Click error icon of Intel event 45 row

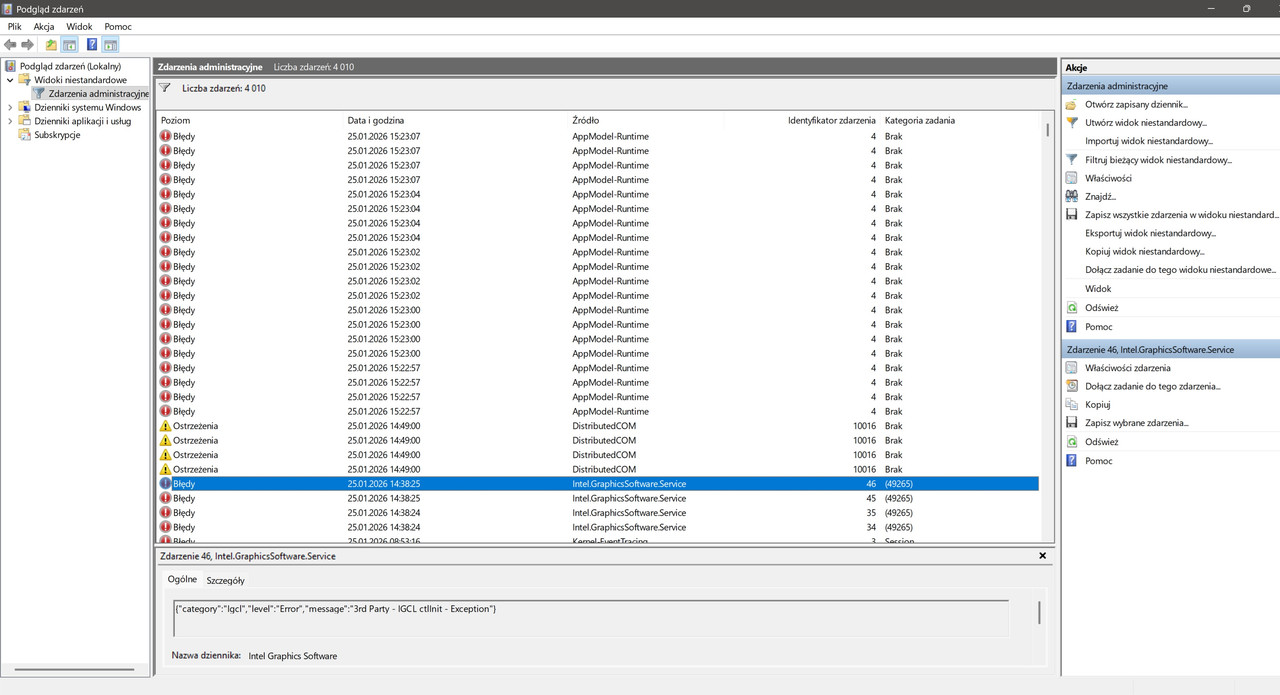(165, 498)
